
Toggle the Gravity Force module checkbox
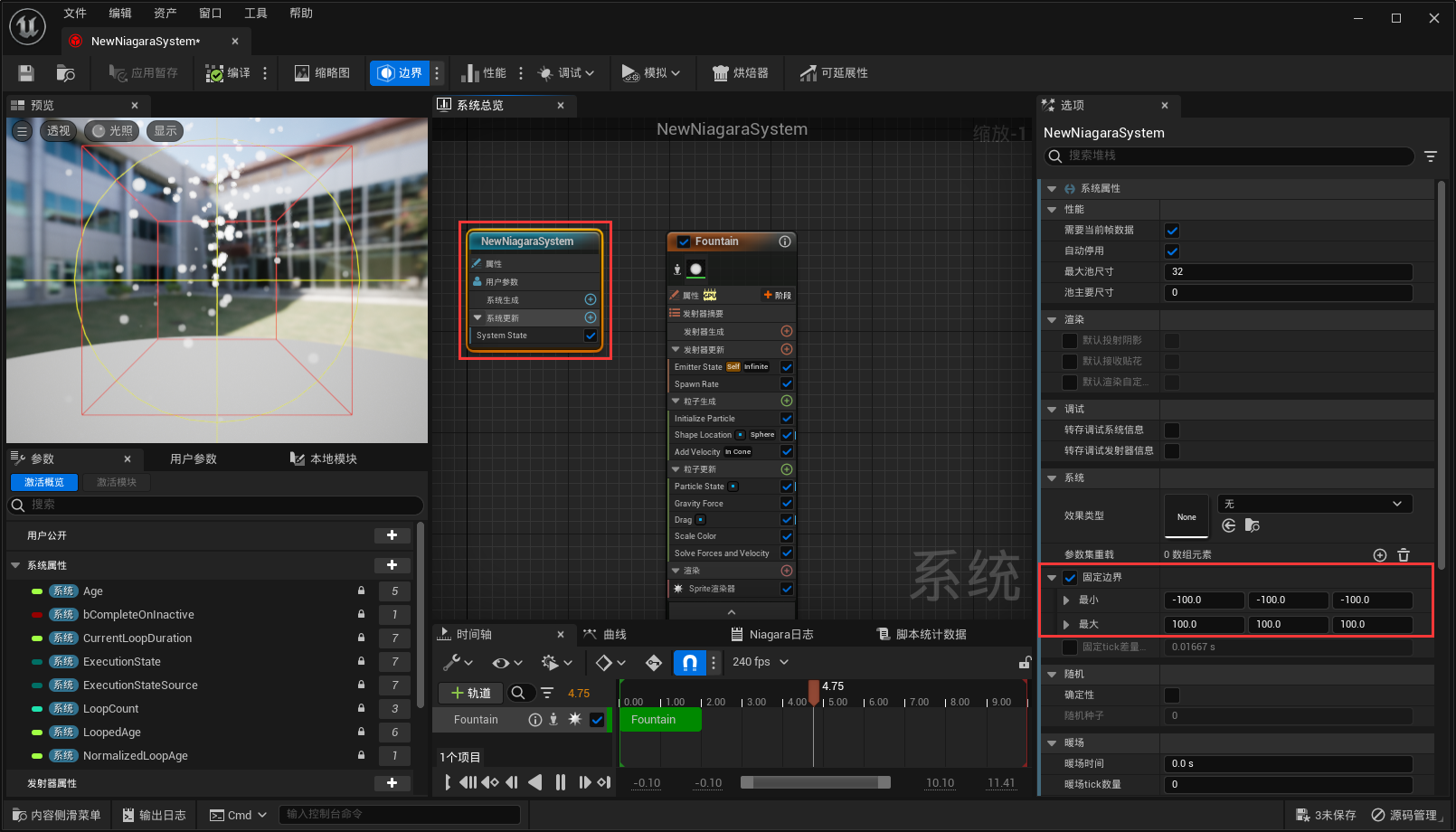point(787,503)
